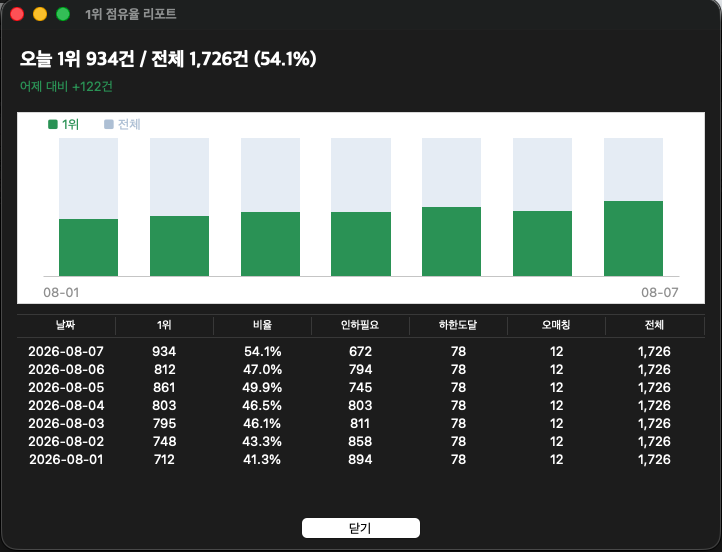Click the 861 value in the 1위 column
722x552 pixels.
tap(164, 388)
